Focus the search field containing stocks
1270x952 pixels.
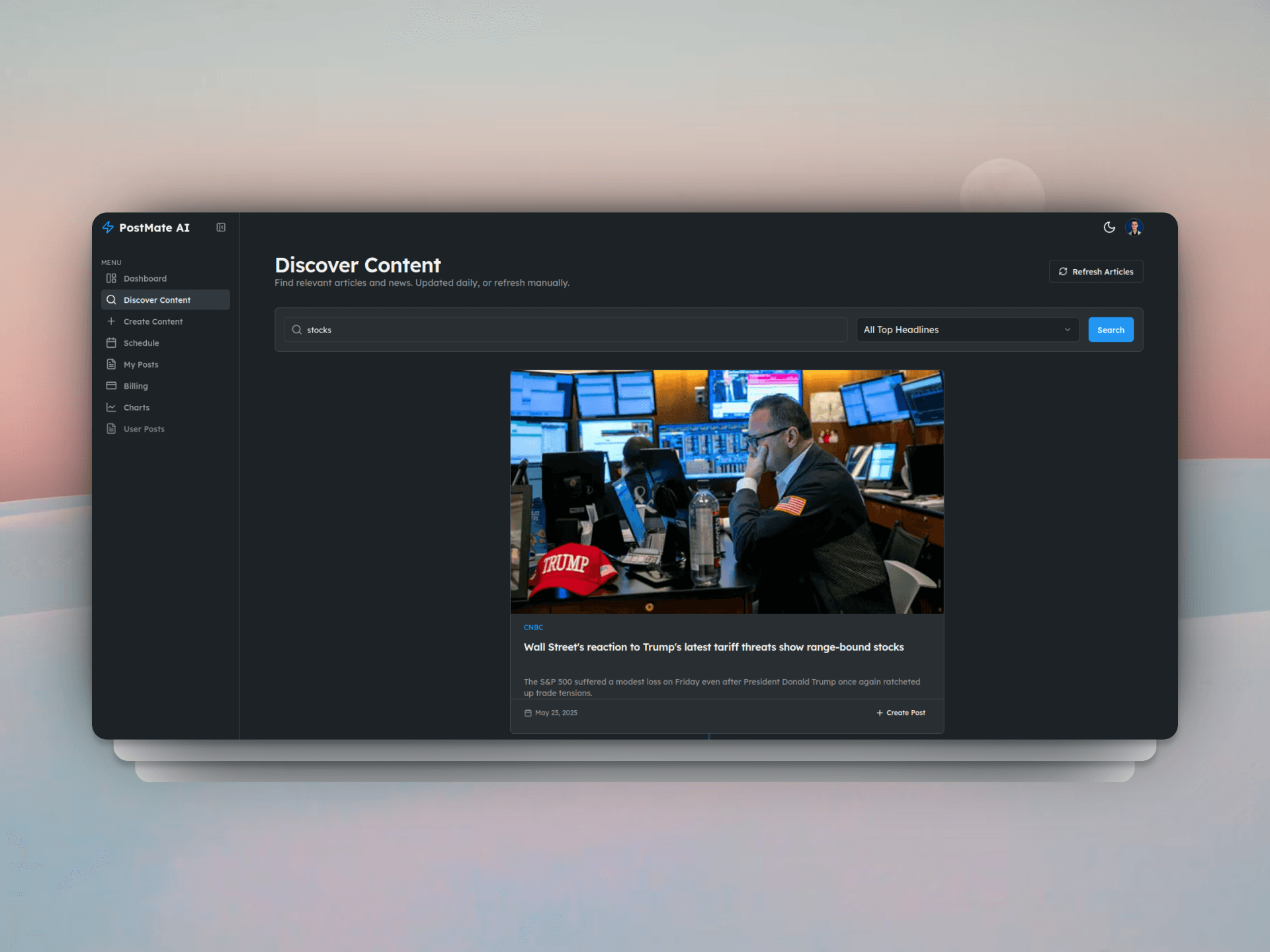click(x=566, y=329)
